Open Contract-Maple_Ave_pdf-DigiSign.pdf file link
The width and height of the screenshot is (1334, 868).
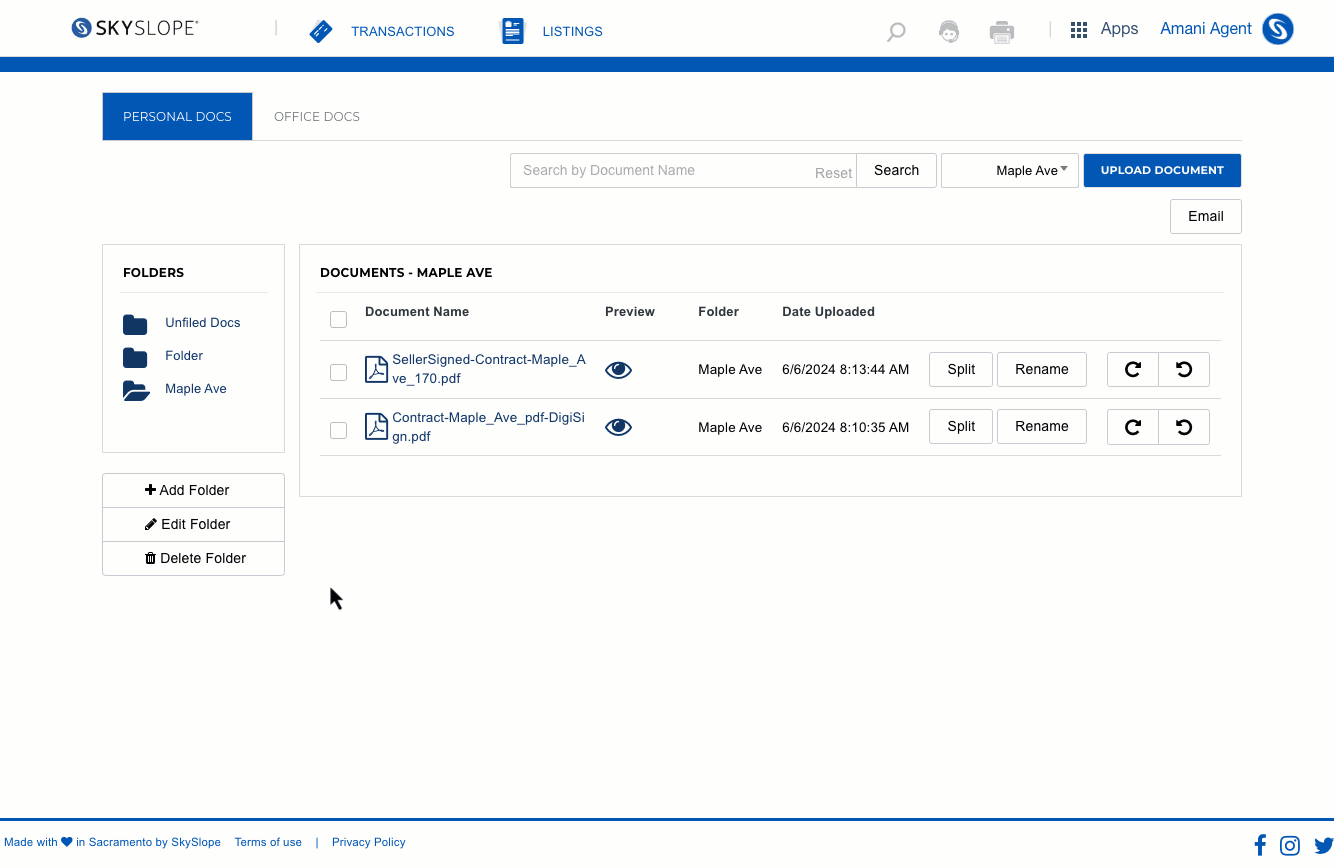pyautogui.click(x=488, y=427)
